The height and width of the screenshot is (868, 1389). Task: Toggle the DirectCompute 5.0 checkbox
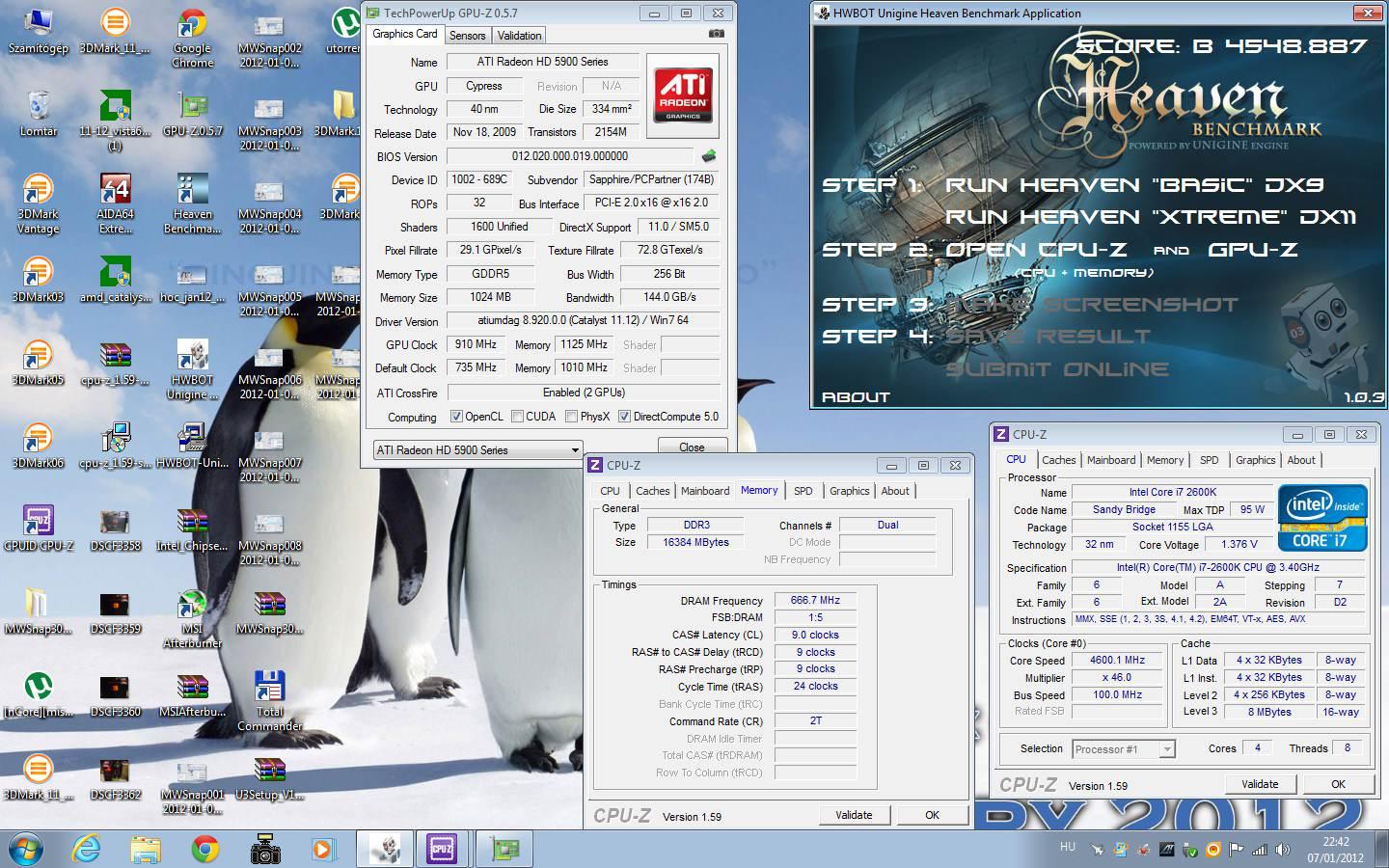coord(624,417)
